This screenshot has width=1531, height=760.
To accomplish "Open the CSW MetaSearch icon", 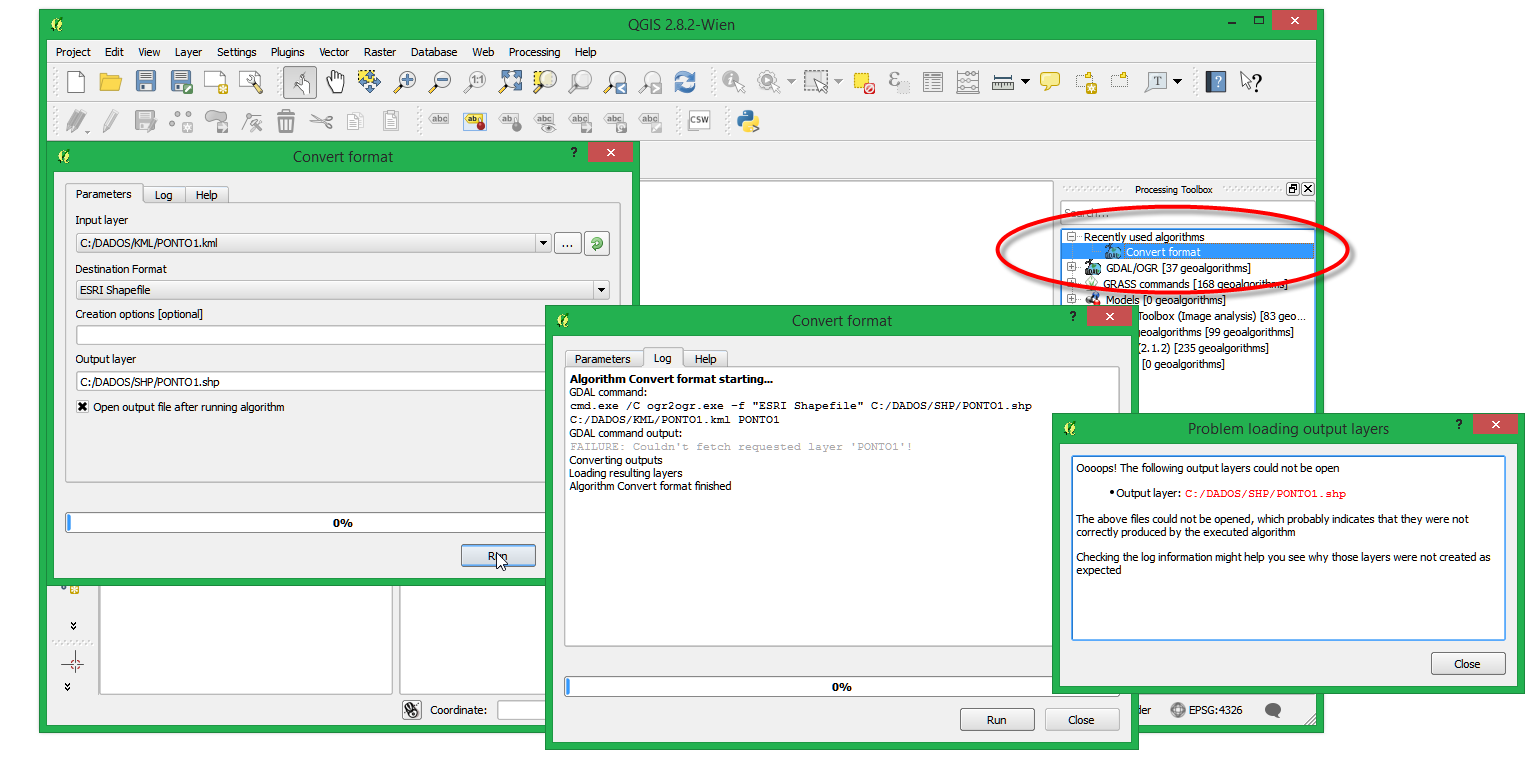I will tap(699, 121).
